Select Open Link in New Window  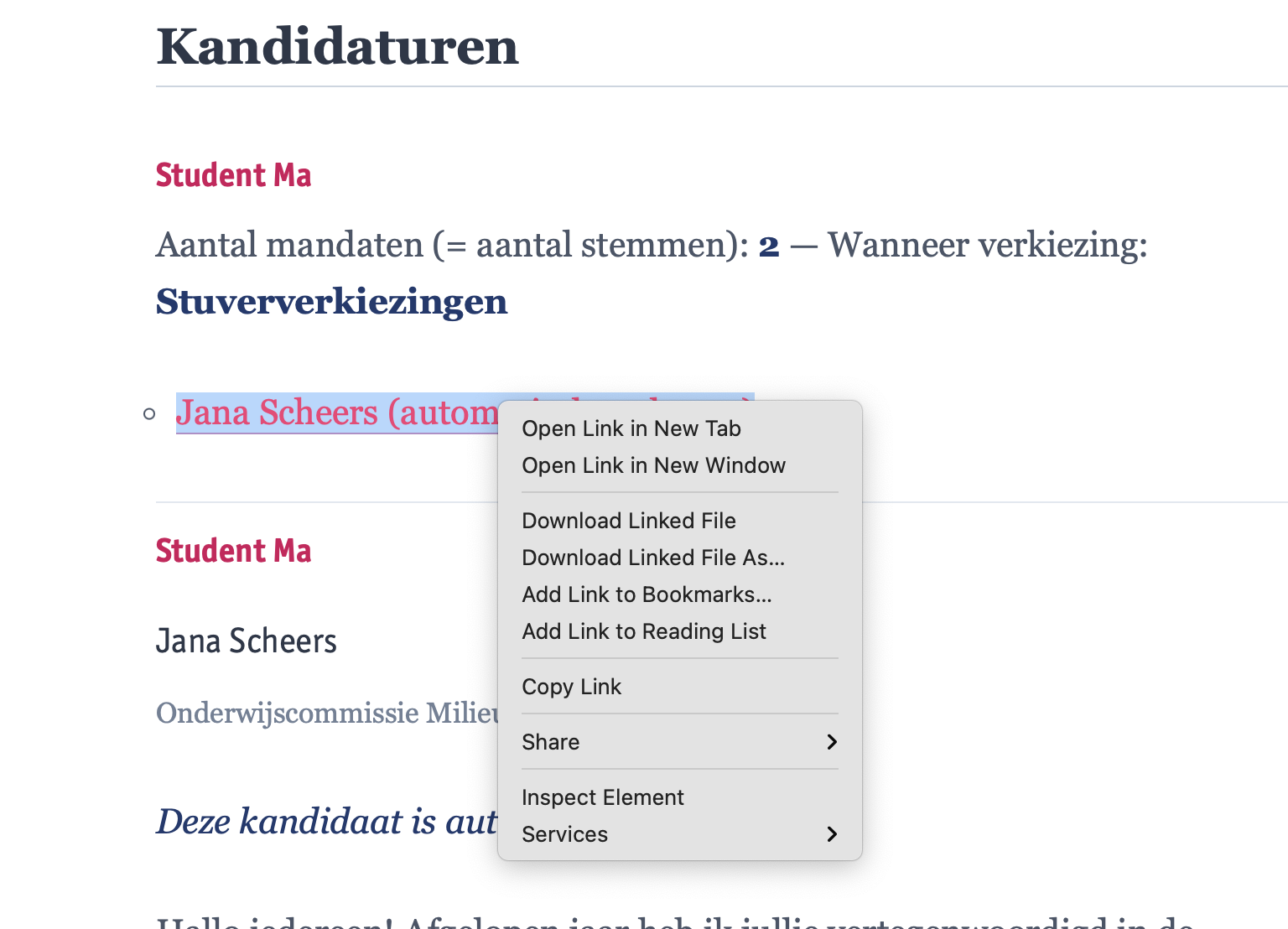tap(653, 465)
